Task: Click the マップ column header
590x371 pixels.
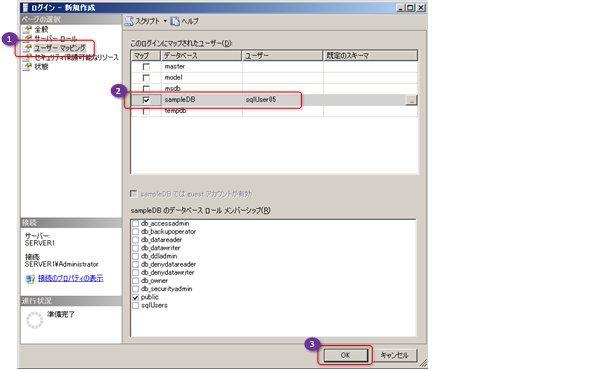Action: [146, 56]
